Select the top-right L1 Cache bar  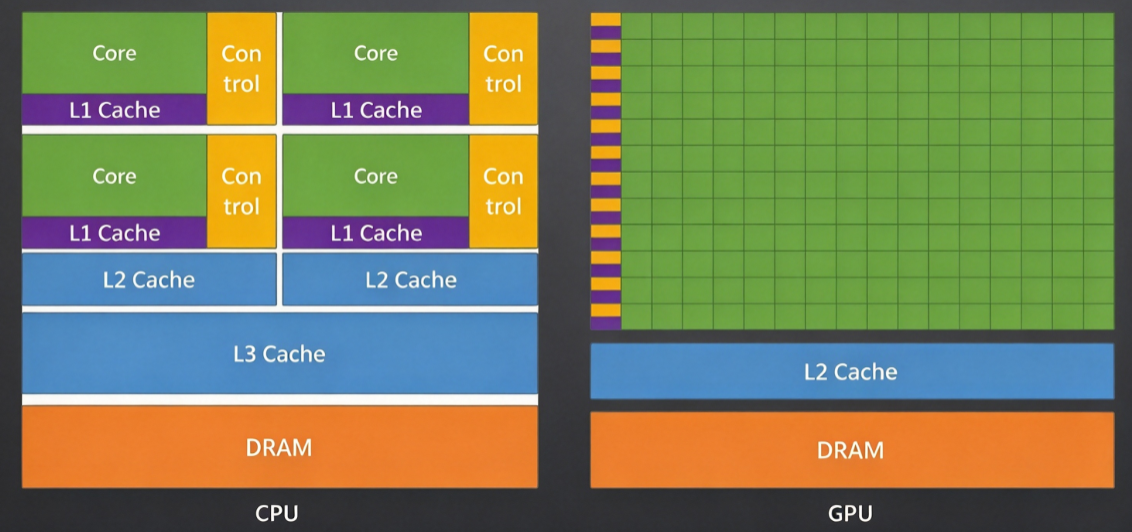coord(375,110)
